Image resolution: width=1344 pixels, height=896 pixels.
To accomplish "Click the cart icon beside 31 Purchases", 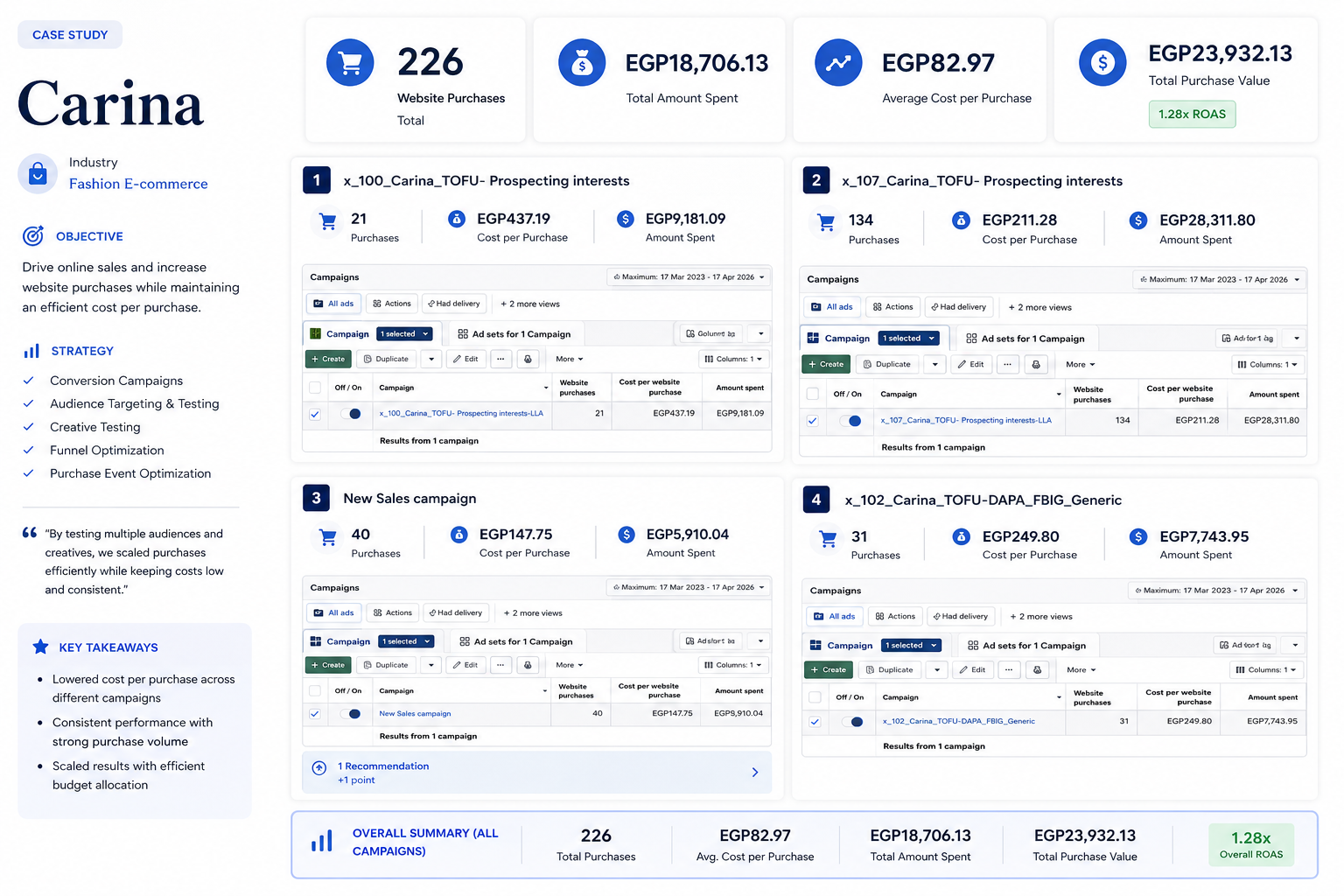I will pos(828,539).
